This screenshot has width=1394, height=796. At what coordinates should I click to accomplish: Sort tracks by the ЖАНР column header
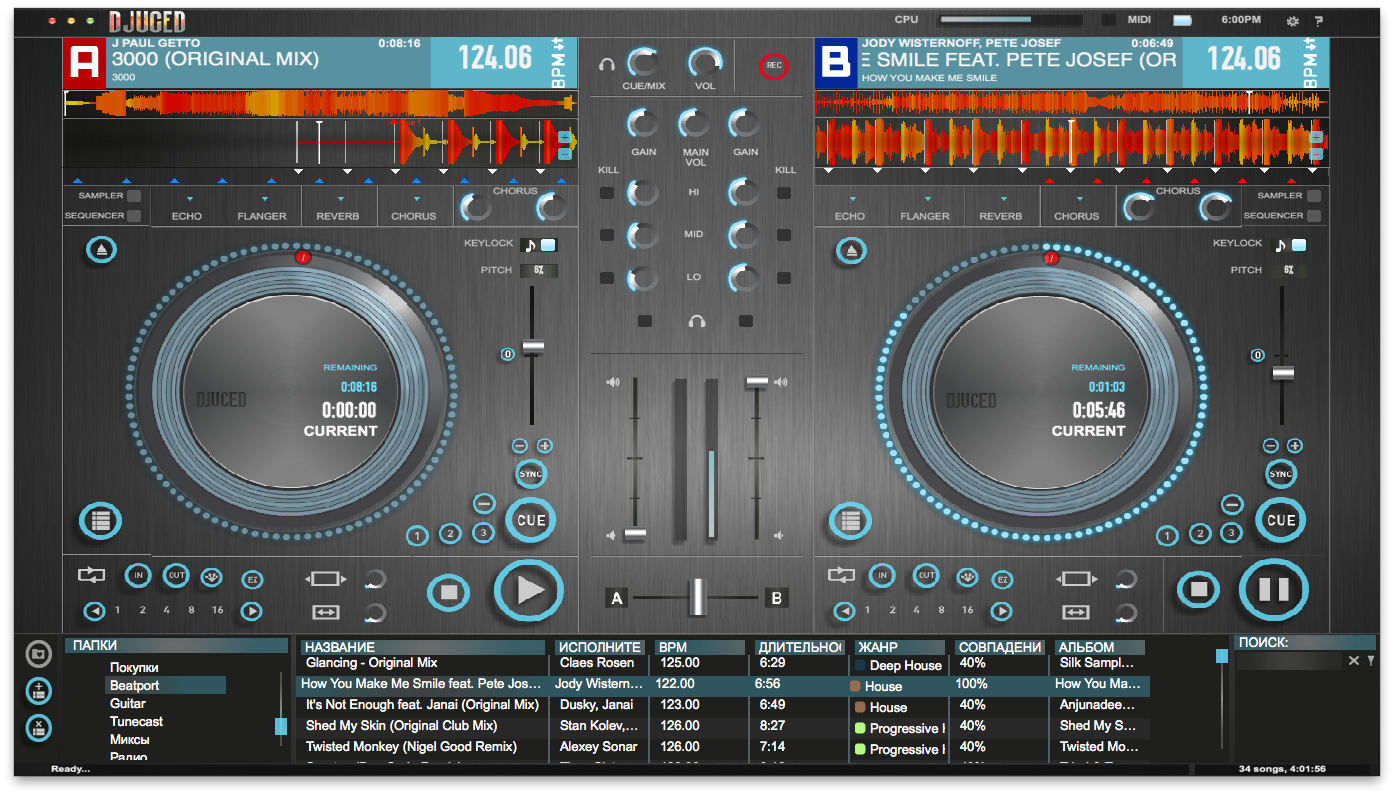(x=900, y=647)
